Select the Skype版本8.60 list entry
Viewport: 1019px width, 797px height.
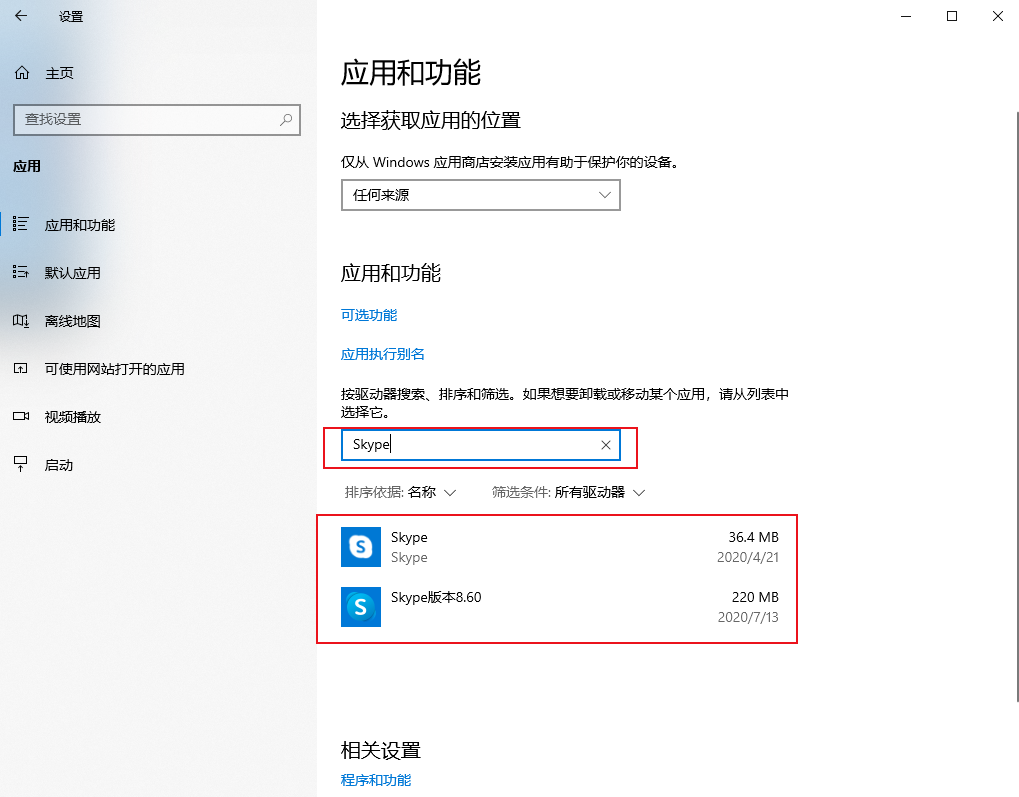coord(560,607)
